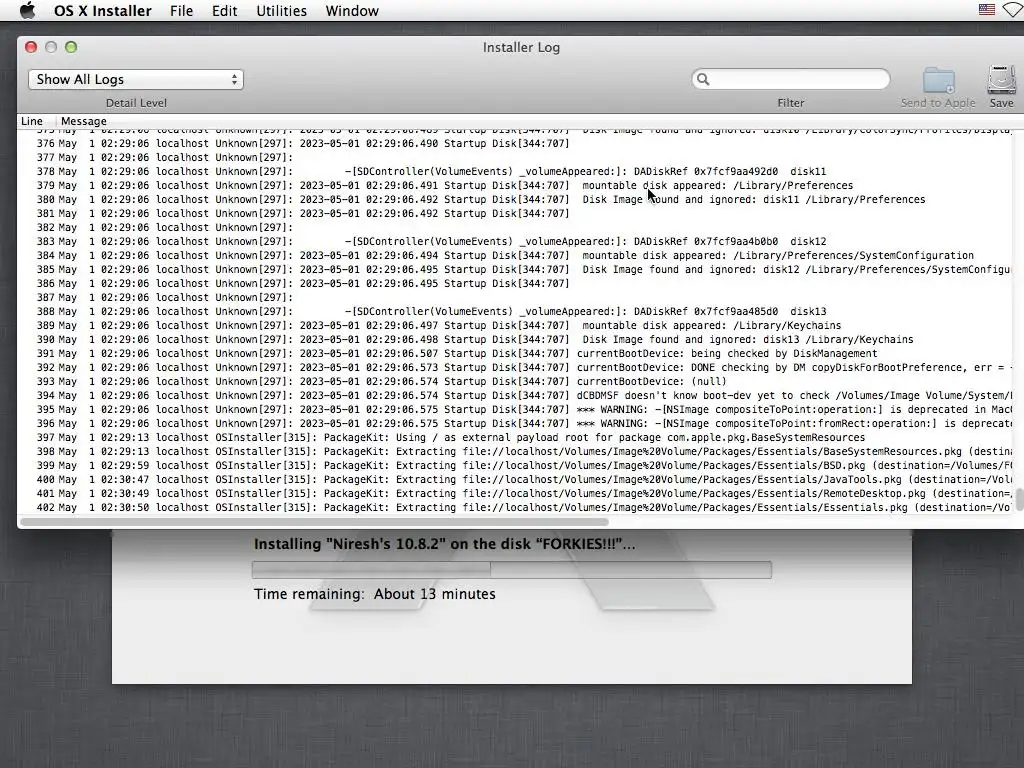Select log line 394 about dCBDMSF
1024x768 pixels.
click(516, 396)
